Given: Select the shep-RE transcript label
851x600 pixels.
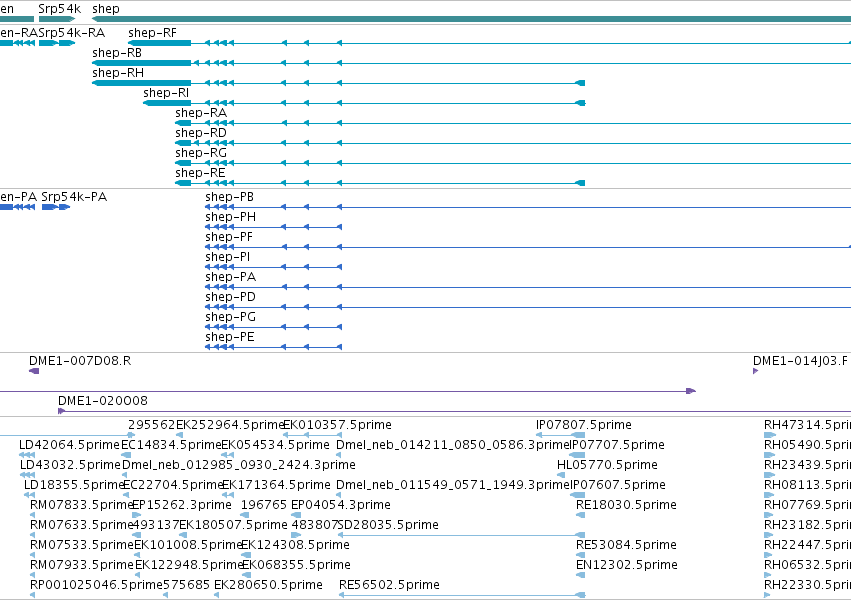Looking at the screenshot, I should point(200,173).
